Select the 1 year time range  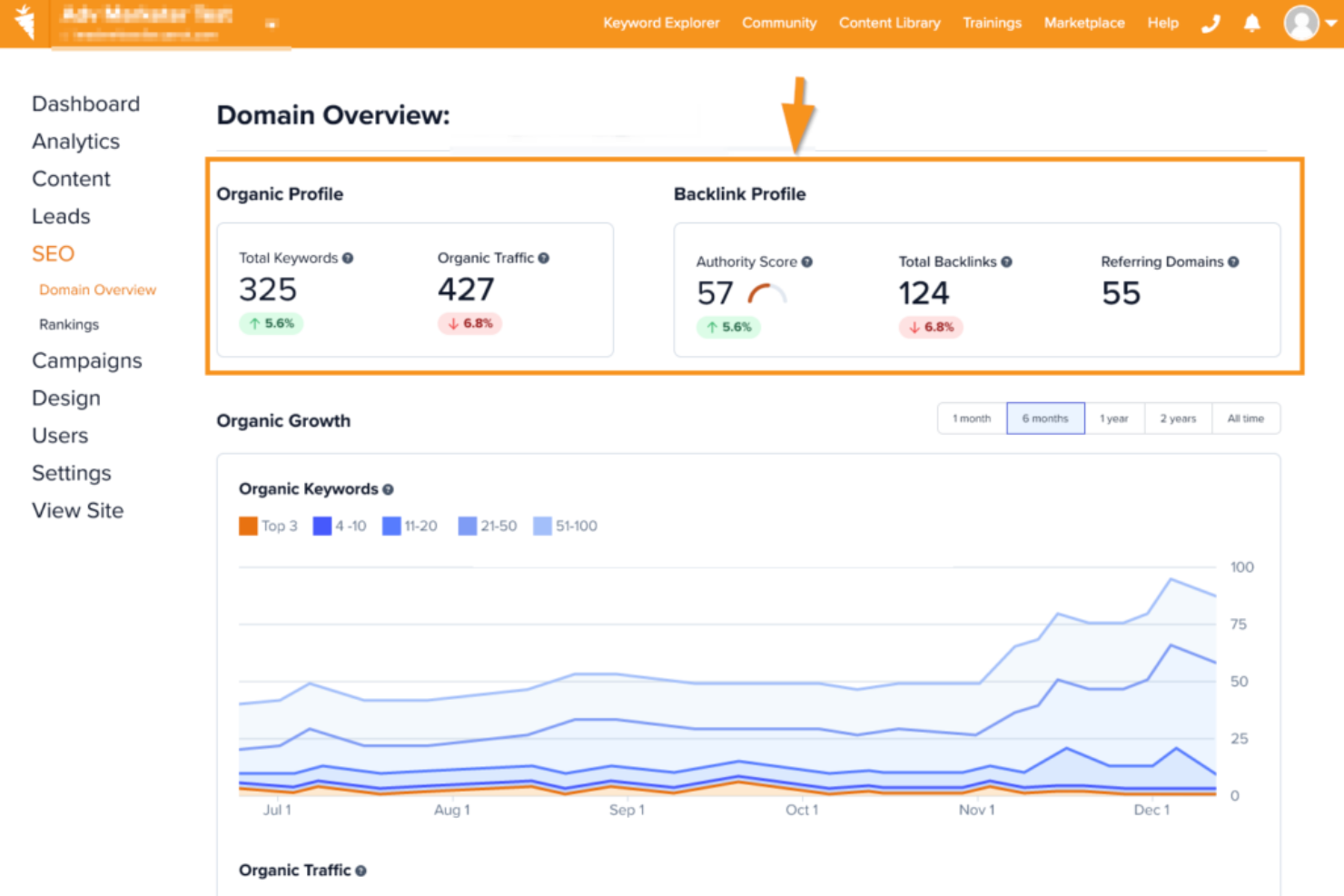coord(1114,418)
